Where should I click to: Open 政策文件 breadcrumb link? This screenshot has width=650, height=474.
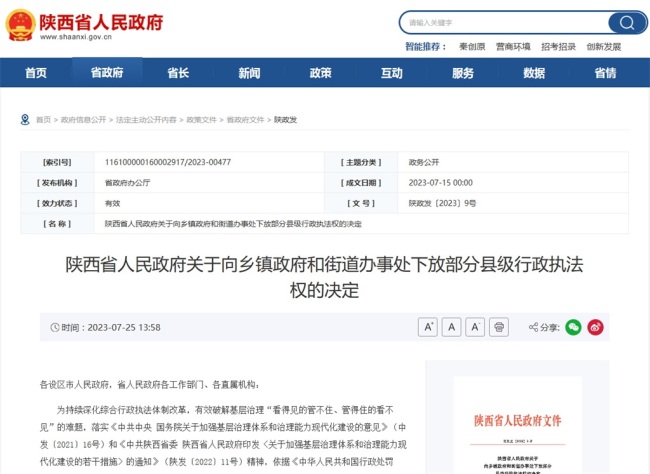click(201, 120)
